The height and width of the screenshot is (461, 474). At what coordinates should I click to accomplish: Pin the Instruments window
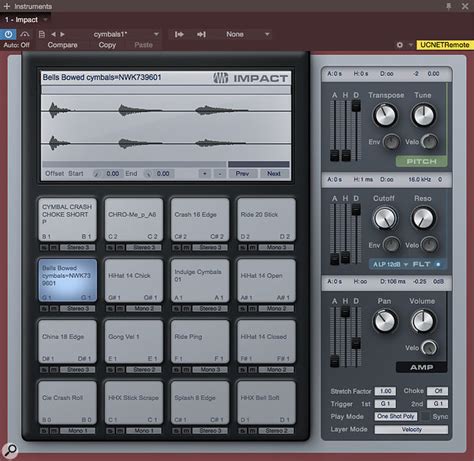[x=449, y=6]
